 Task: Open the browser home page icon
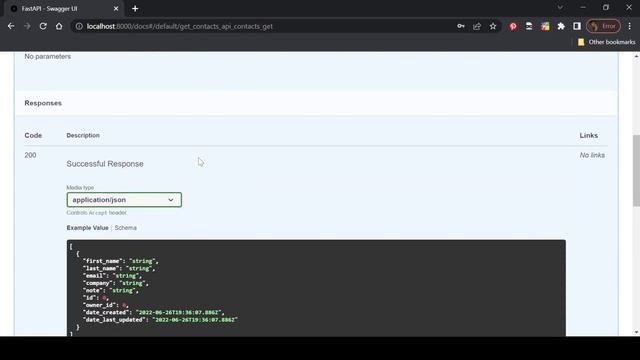click(59, 26)
